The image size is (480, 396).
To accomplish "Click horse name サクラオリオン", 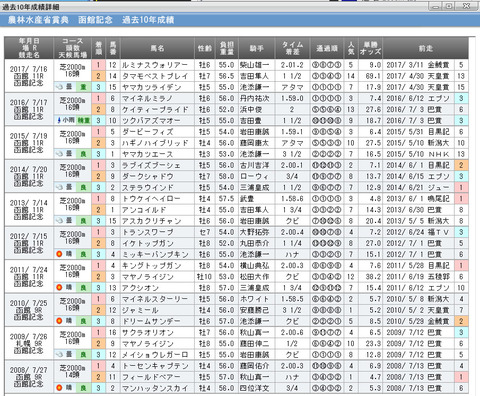I will 148,332.
